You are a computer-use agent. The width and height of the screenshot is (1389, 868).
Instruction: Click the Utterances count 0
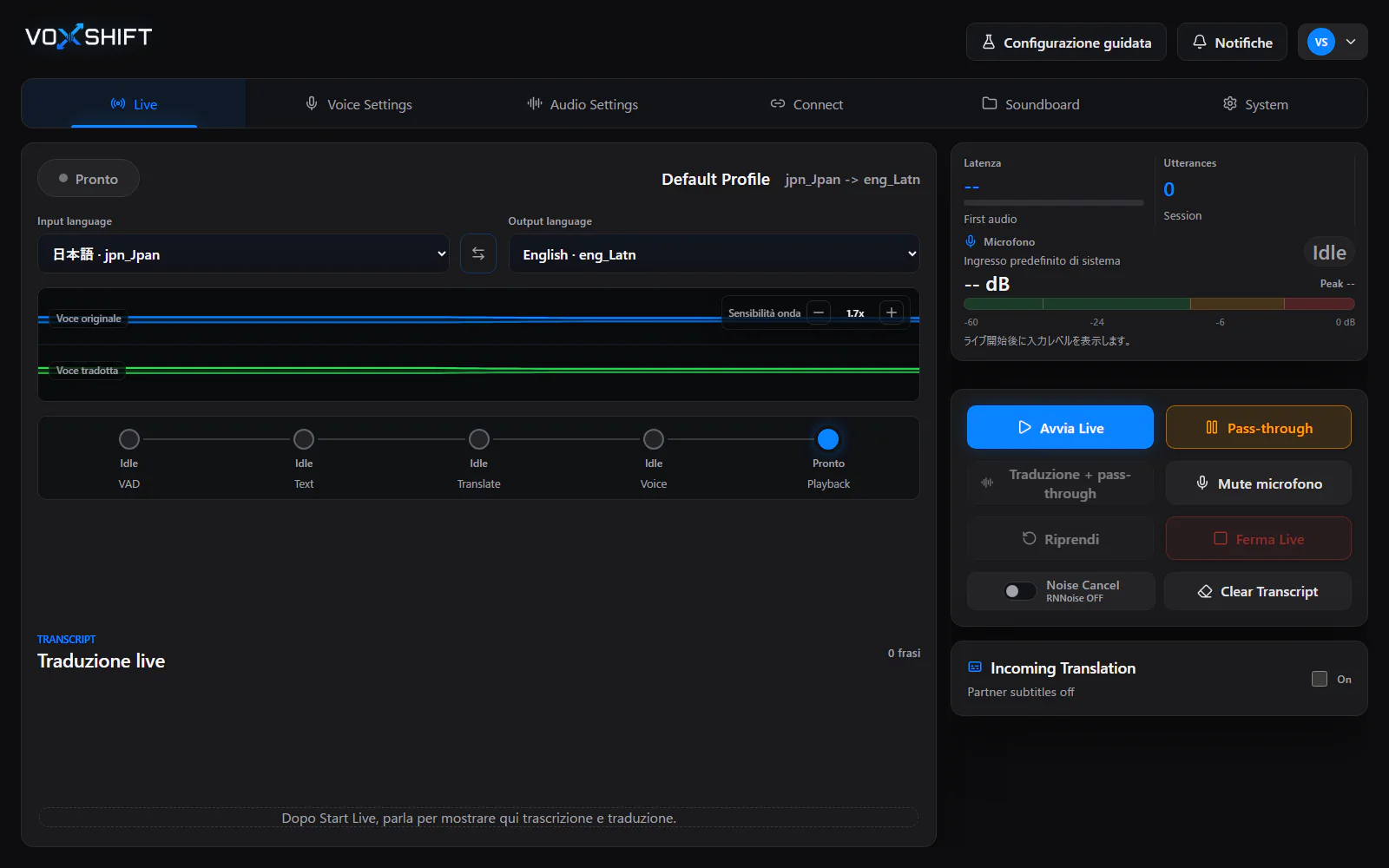(x=1169, y=189)
